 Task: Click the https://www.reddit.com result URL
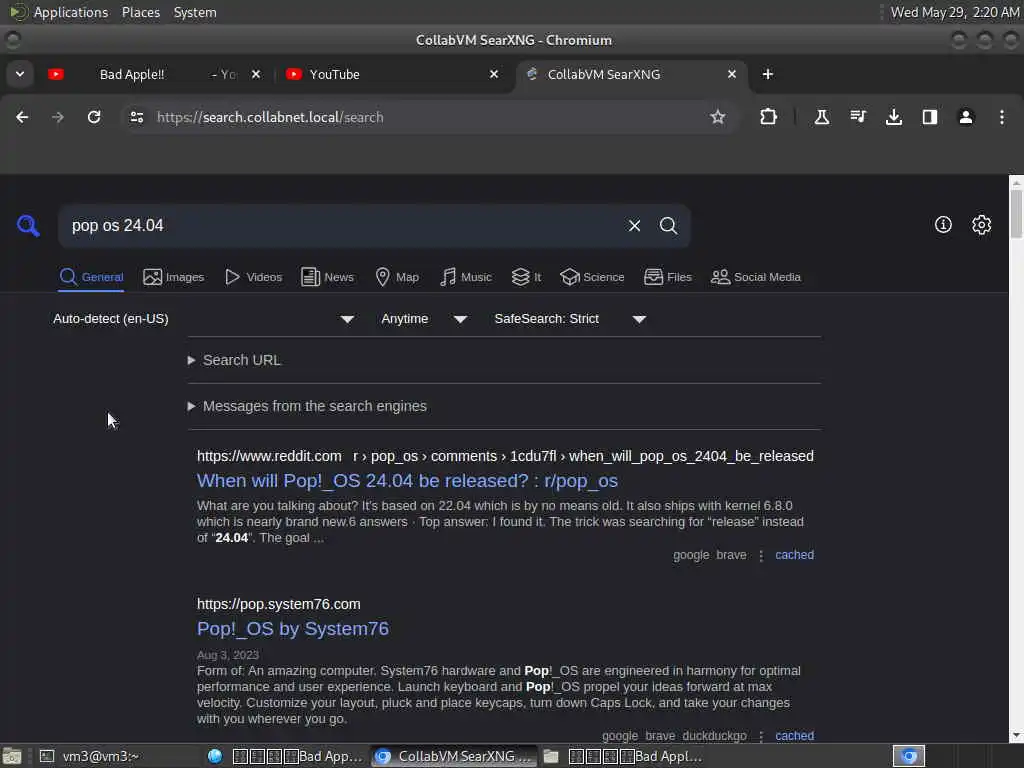269,456
